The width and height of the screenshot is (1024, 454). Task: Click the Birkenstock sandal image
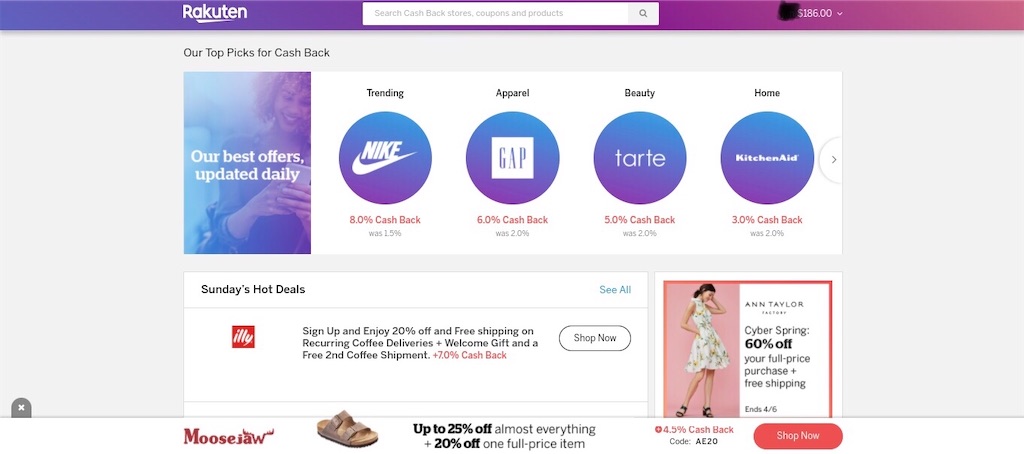(347, 429)
